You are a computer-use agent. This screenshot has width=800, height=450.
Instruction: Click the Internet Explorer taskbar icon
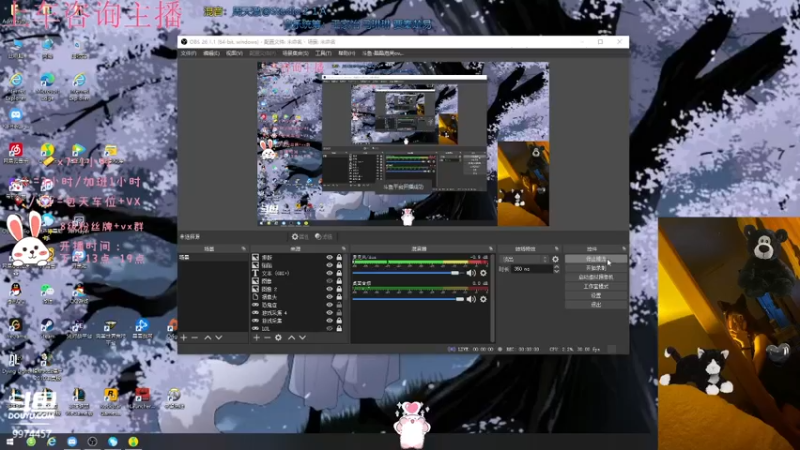52,442
